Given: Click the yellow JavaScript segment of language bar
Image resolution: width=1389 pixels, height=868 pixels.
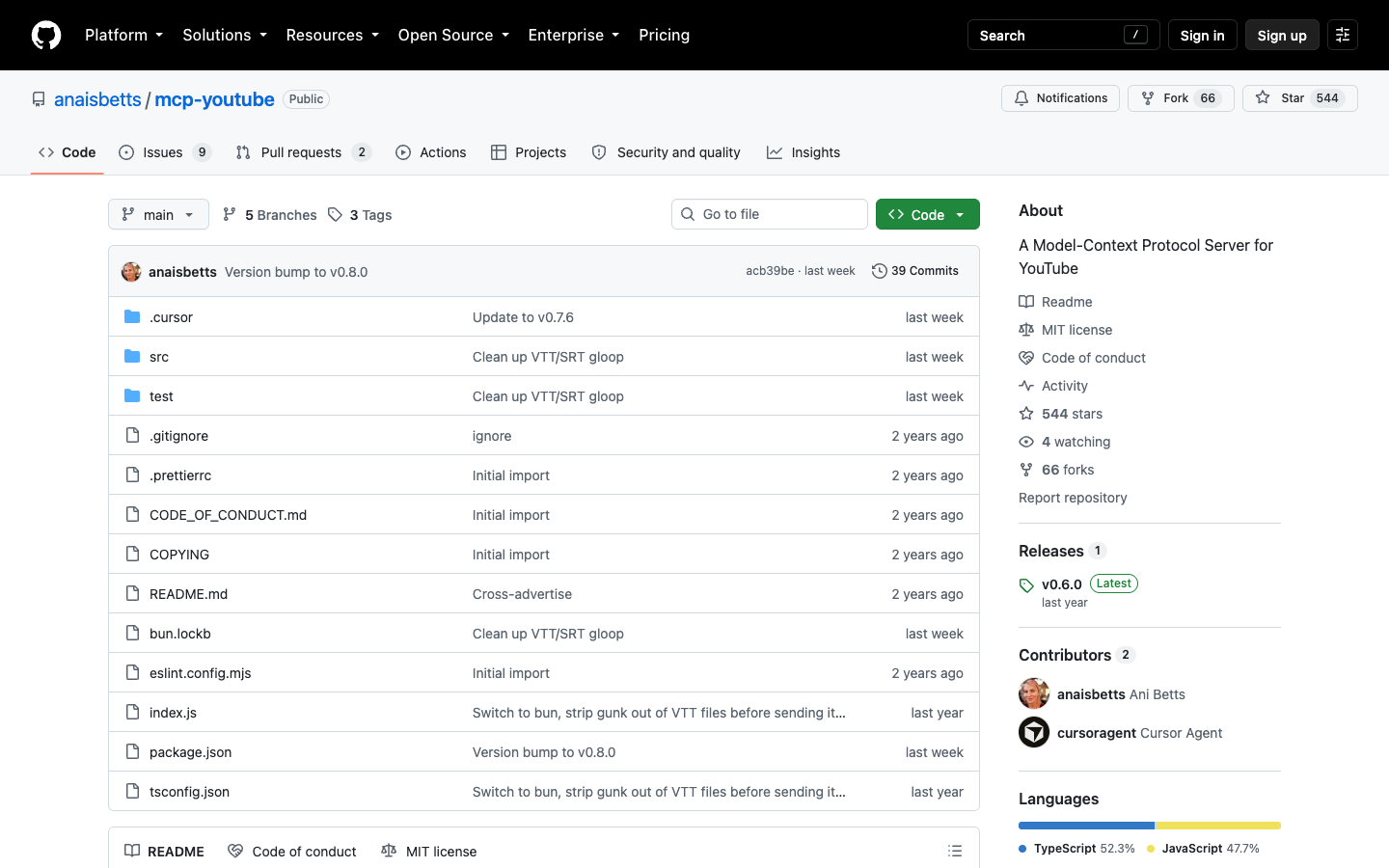Looking at the screenshot, I should tap(1218, 826).
